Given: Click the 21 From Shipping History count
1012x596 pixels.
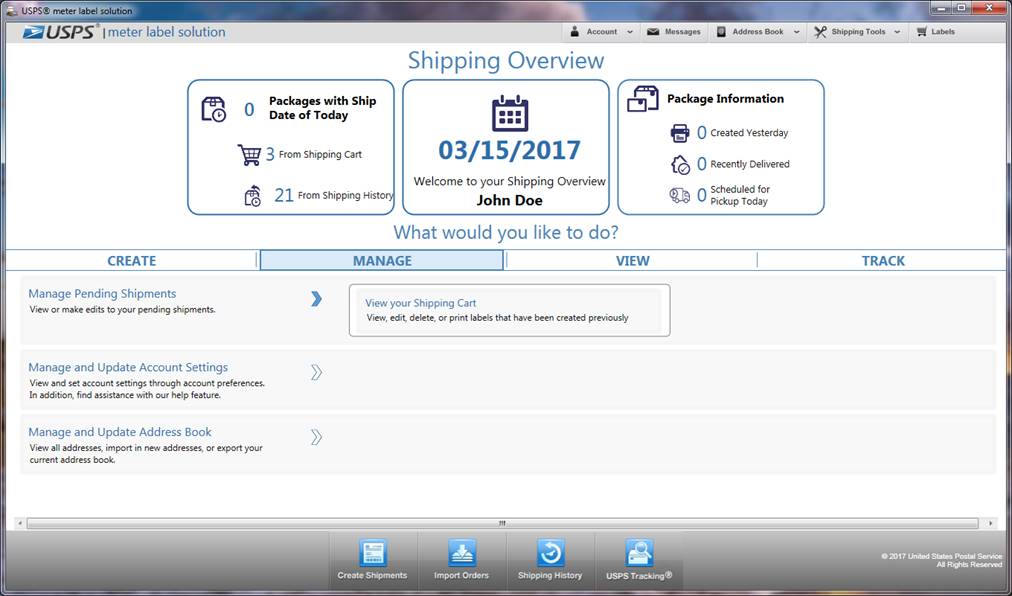Looking at the screenshot, I should click(284, 195).
